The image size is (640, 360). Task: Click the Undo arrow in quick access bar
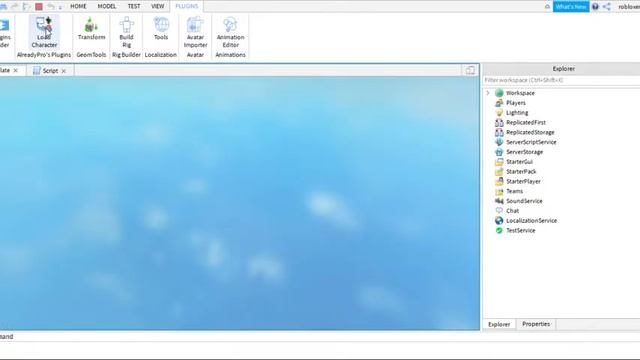[x=51, y=7]
